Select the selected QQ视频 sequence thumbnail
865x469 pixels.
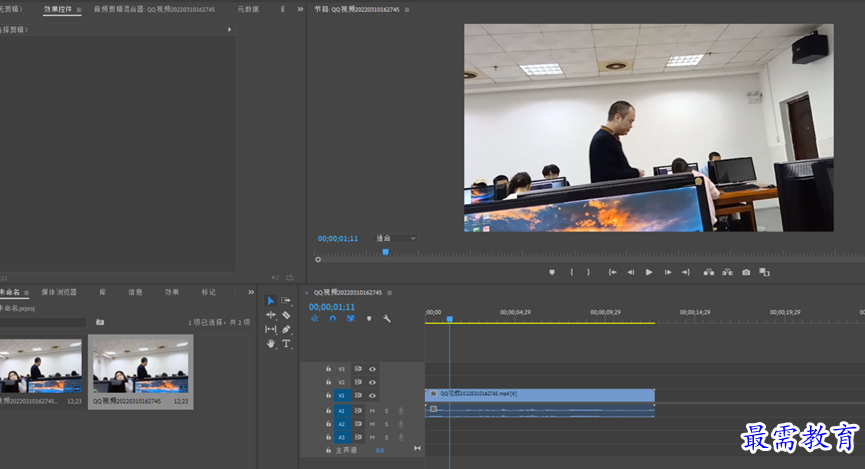[x=141, y=366]
